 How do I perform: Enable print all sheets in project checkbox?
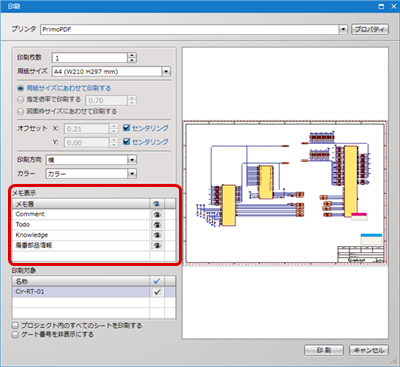[15, 325]
